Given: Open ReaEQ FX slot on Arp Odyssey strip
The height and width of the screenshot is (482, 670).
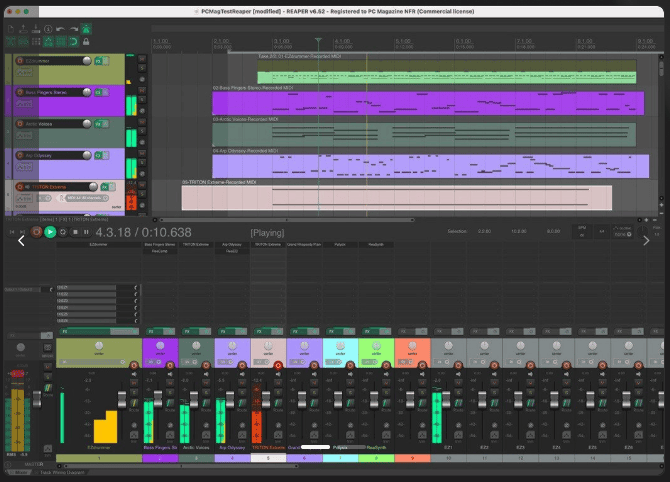Looking at the screenshot, I should pyautogui.click(x=232, y=251).
